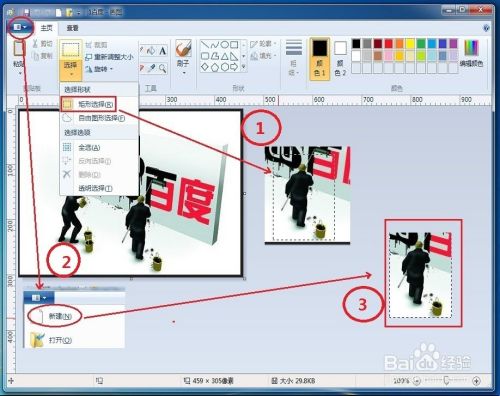Open 编辑颜色 edit colors dialog

(471, 53)
